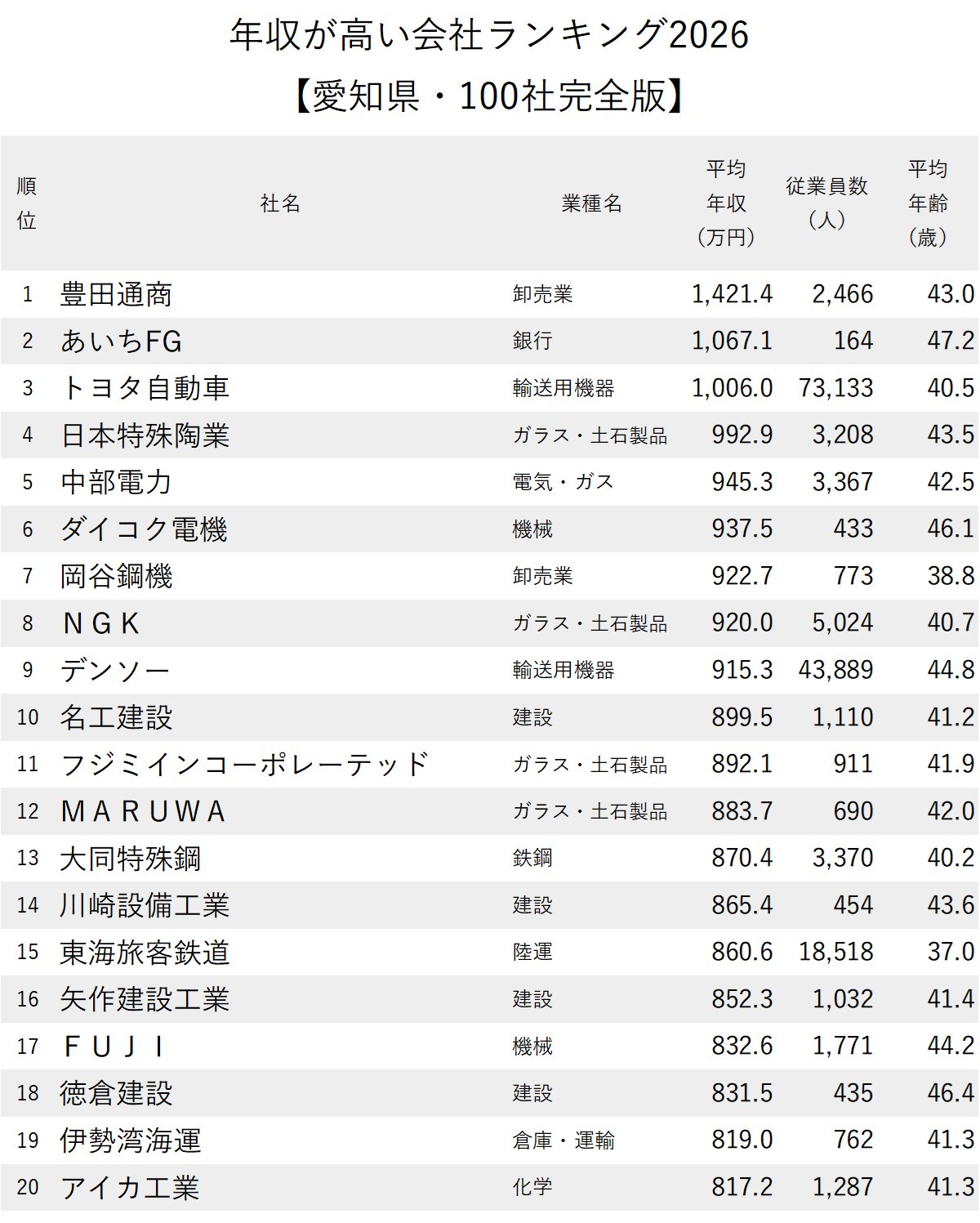Click employee count 2,466 for 豊田通商
980x1223 pixels.
tap(843, 294)
